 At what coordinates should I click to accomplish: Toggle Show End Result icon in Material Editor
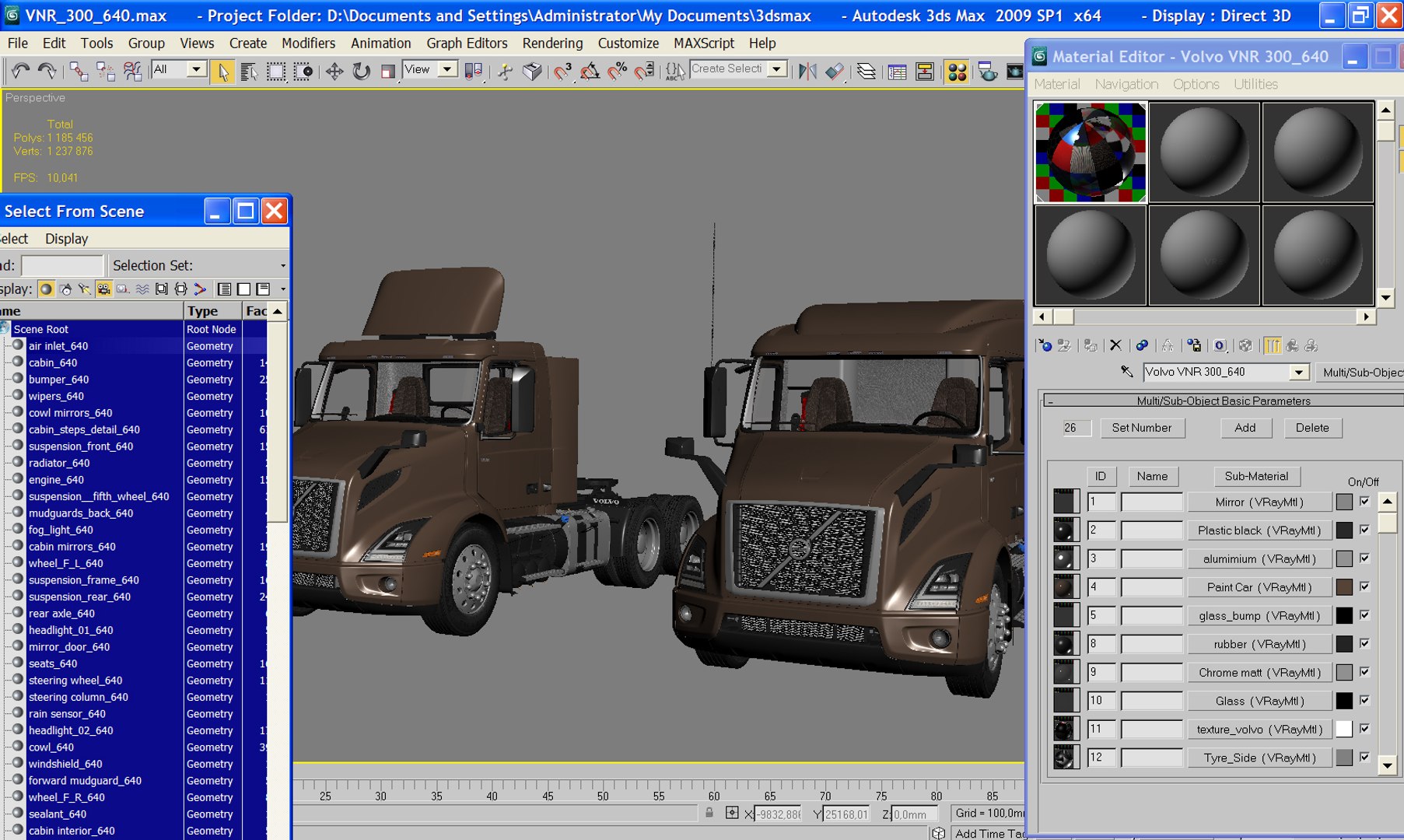(x=1273, y=345)
